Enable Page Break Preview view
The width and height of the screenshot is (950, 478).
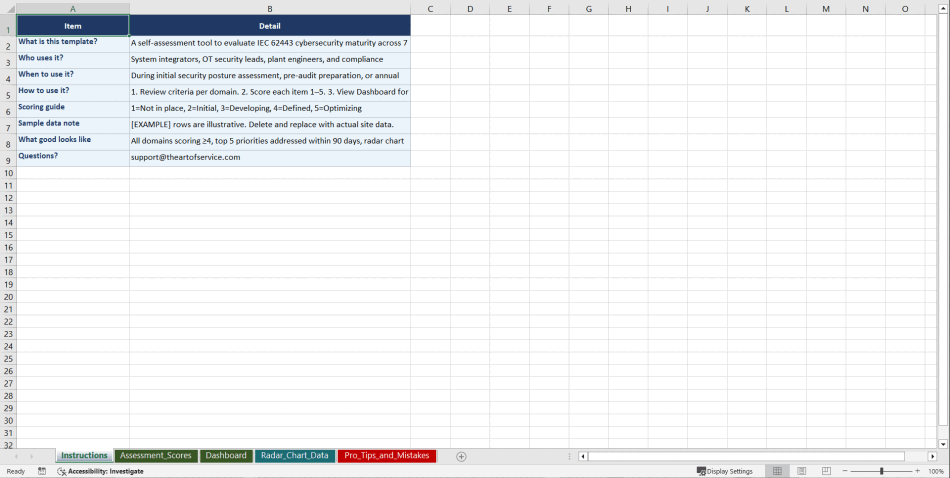point(826,471)
